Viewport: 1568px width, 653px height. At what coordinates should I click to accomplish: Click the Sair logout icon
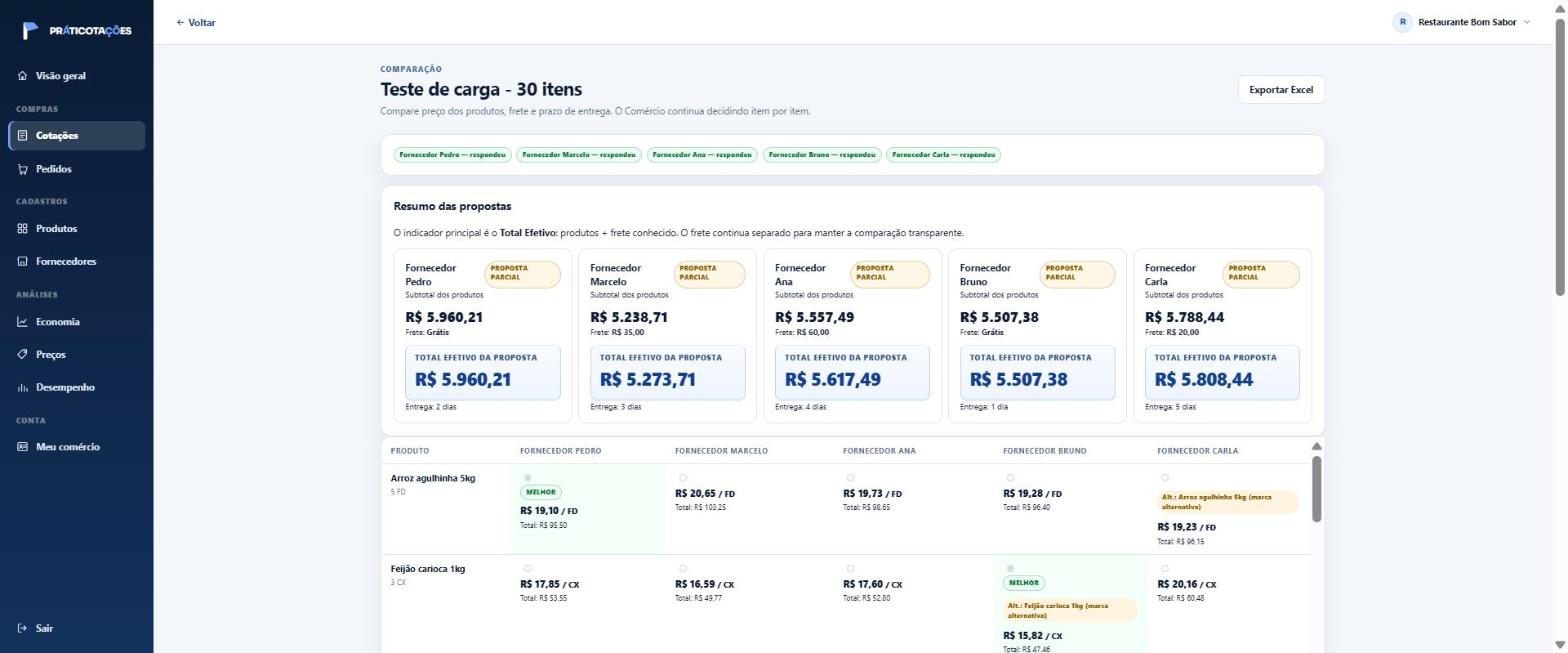22,629
